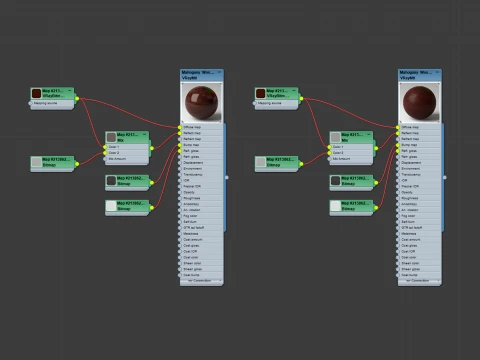Click the left Mix node's output socket
This screenshot has width=480, height=360.
coord(152,148)
